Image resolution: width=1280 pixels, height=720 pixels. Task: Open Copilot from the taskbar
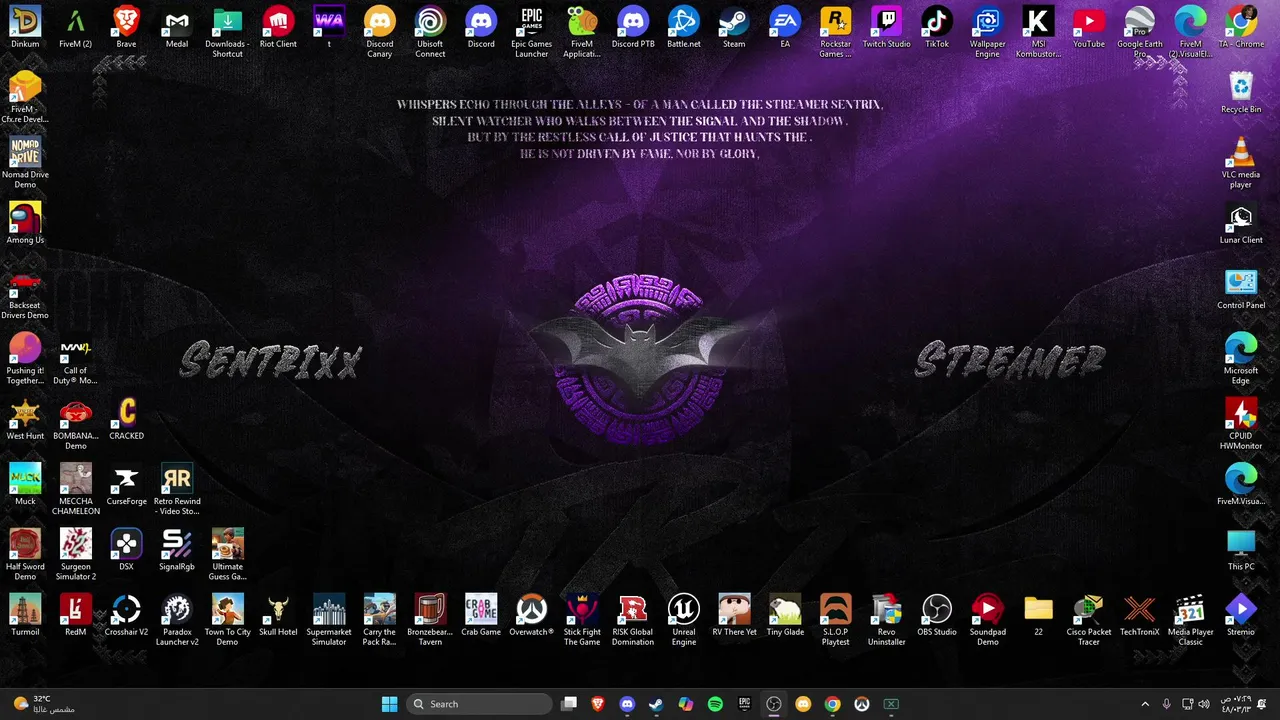pos(685,704)
